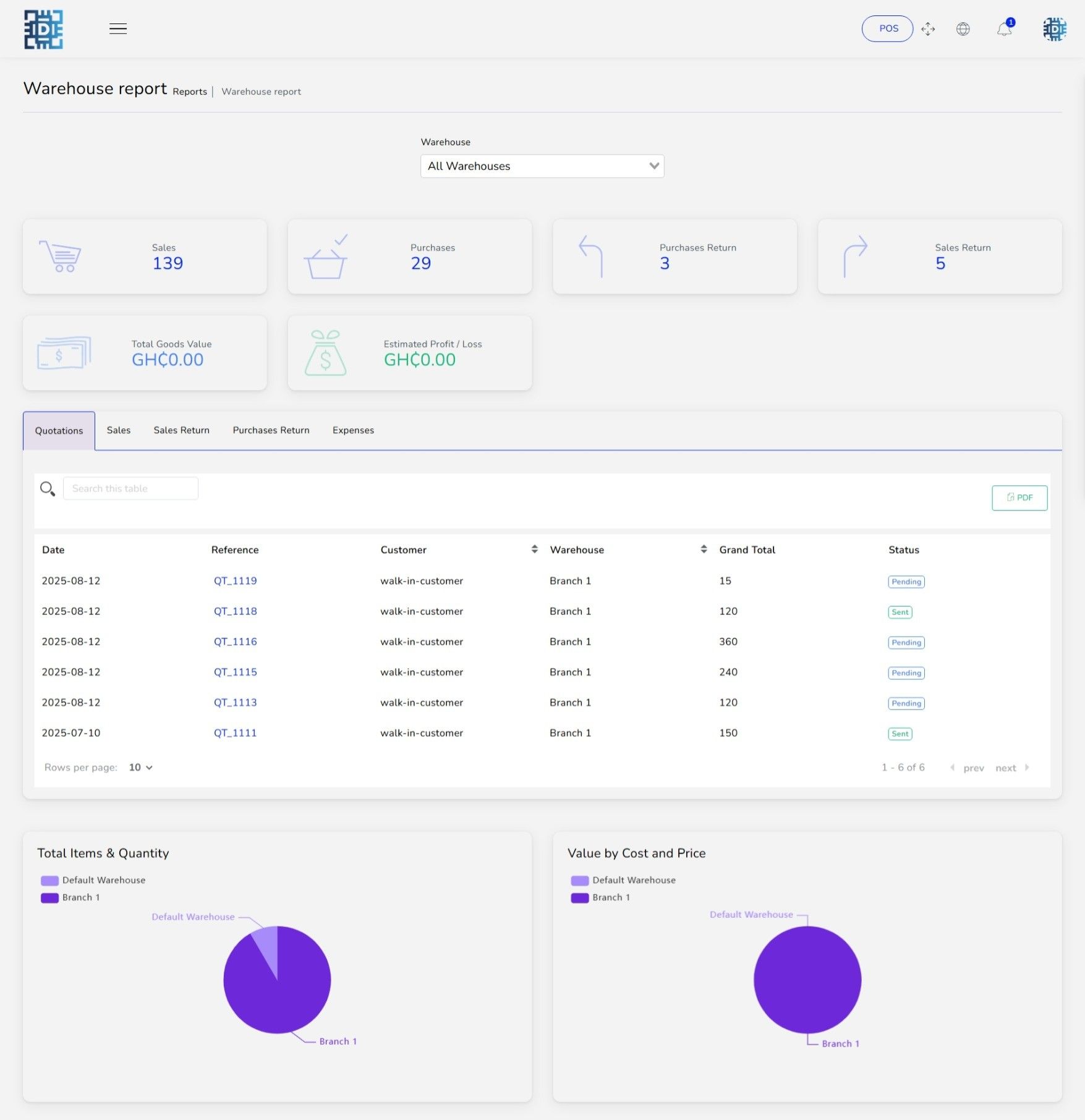
Task: Open quotation QT_1118
Action: [x=235, y=611]
